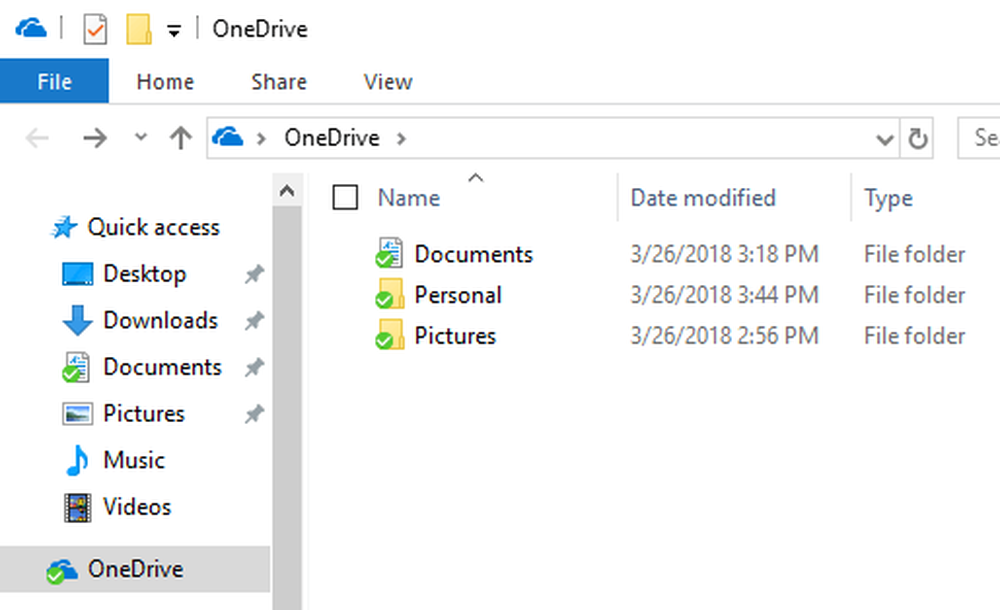
Task: Expand the chevron after OneDrive in address bar
Action: [401, 138]
